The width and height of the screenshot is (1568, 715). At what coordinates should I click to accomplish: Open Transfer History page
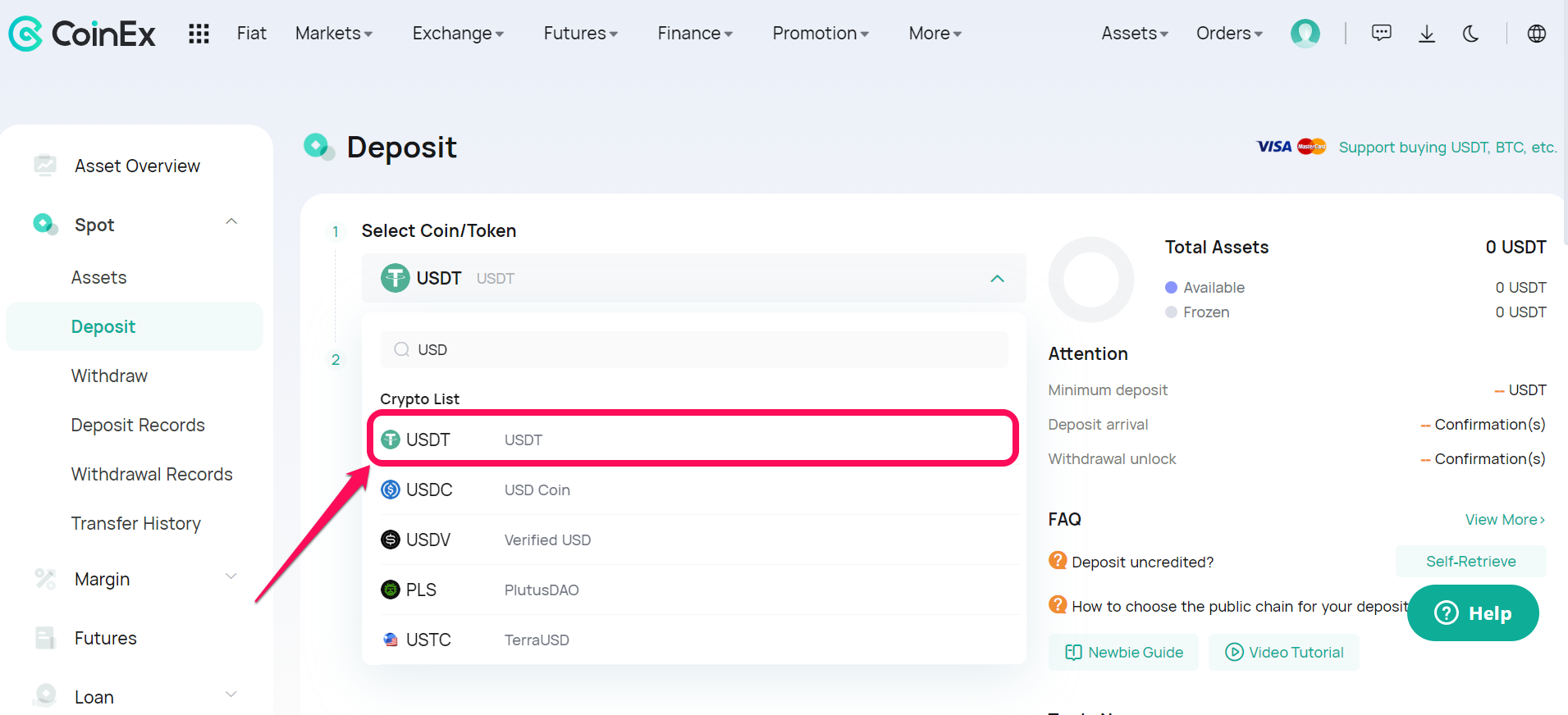[135, 523]
